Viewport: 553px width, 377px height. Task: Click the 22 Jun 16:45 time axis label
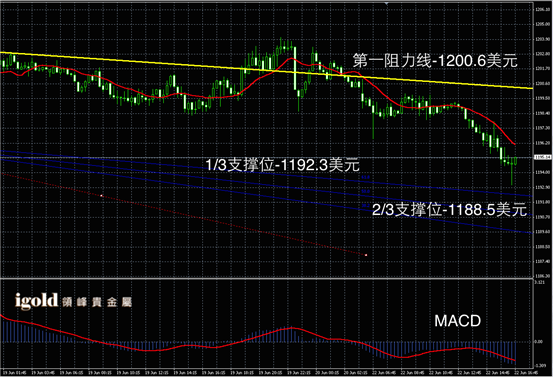(x=525, y=372)
